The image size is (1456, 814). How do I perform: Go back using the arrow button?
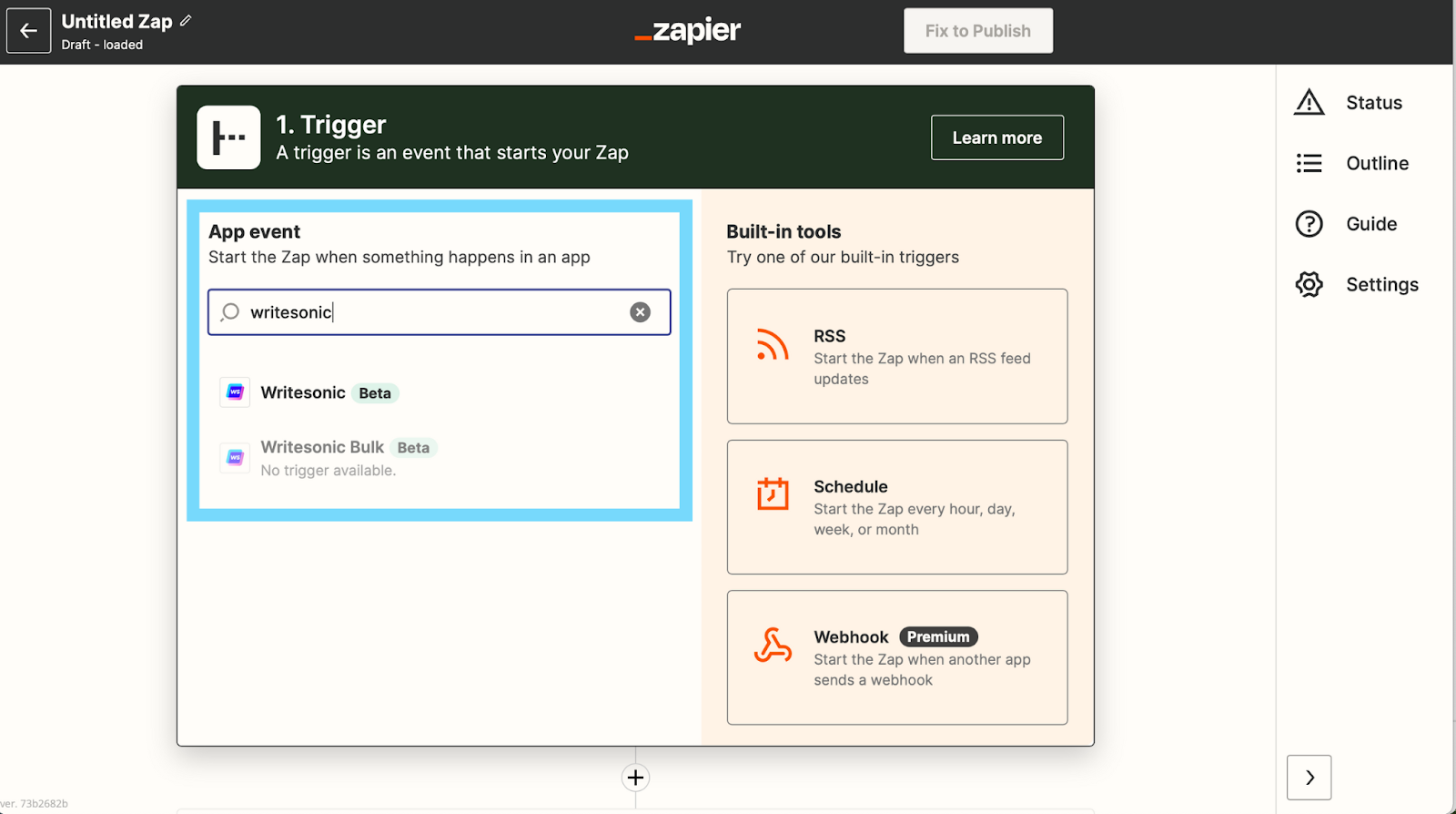click(28, 31)
